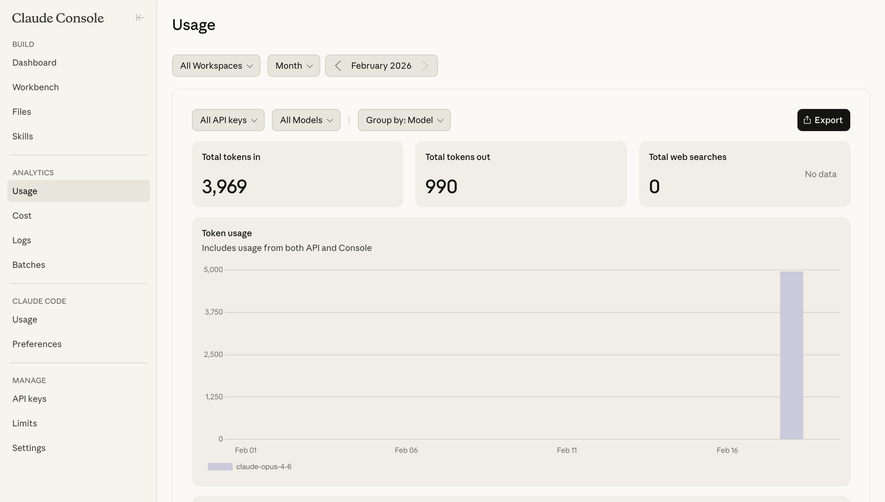
Task: Select Usage under Analytics
Action: tap(78, 191)
